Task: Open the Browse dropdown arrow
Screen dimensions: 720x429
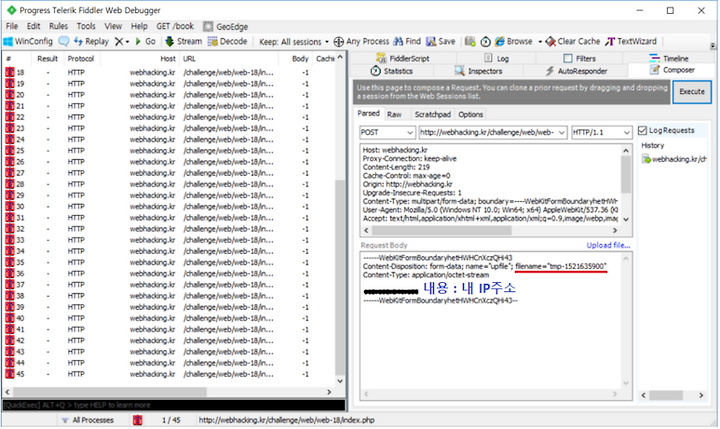Action: (540, 42)
